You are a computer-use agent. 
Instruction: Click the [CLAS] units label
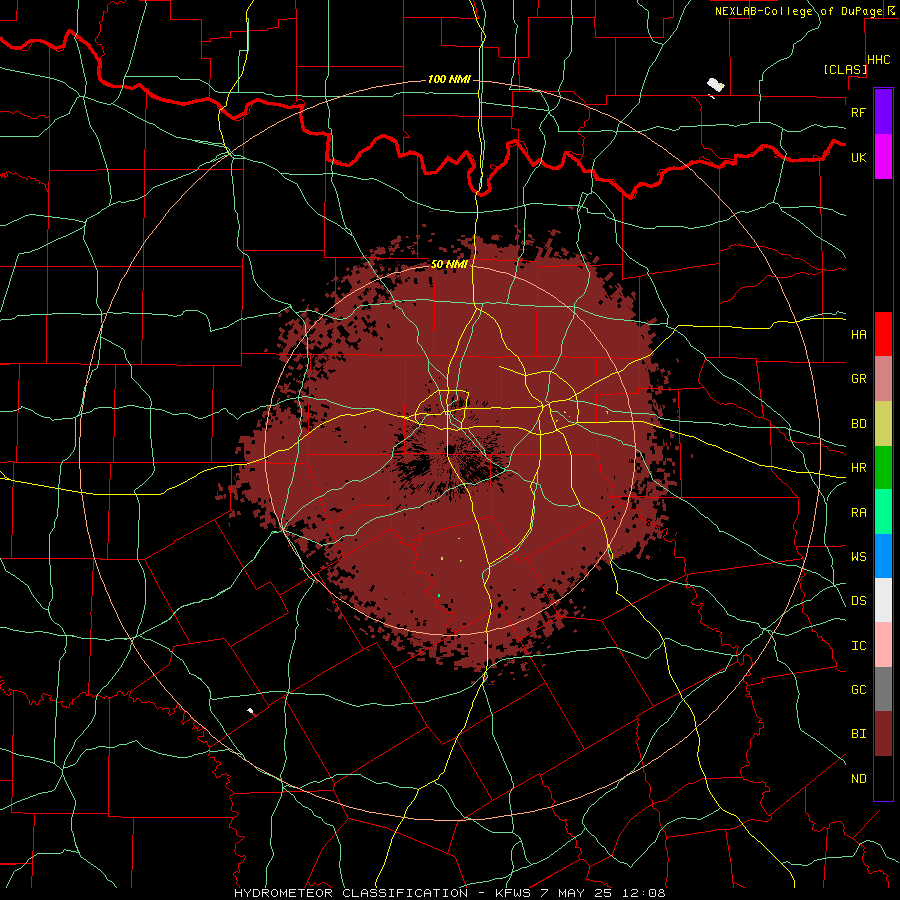pyautogui.click(x=845, y=69)
